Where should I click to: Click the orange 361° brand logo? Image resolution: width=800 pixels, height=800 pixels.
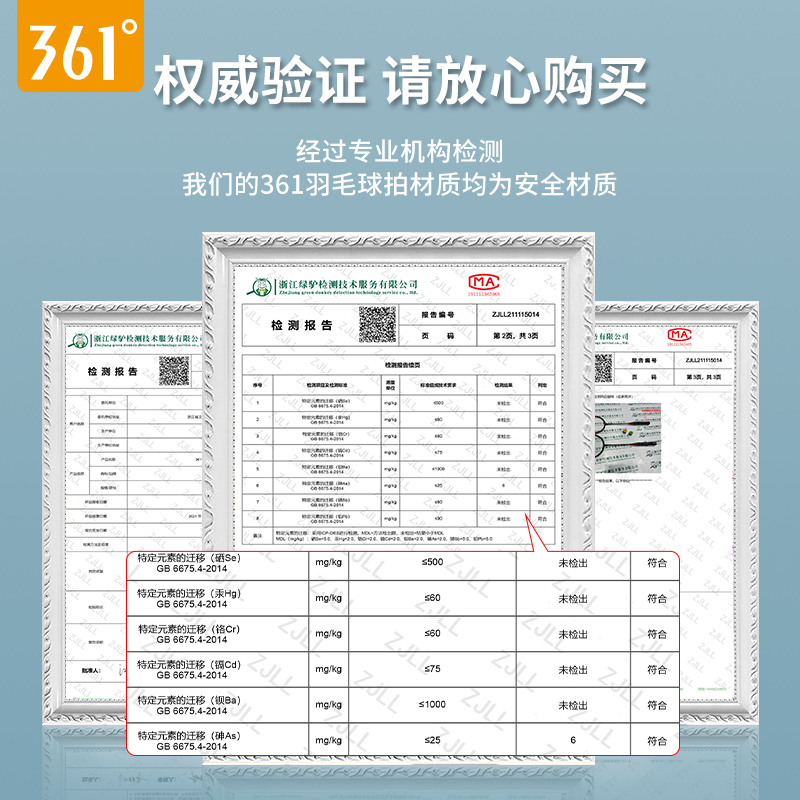click(80, 46)
